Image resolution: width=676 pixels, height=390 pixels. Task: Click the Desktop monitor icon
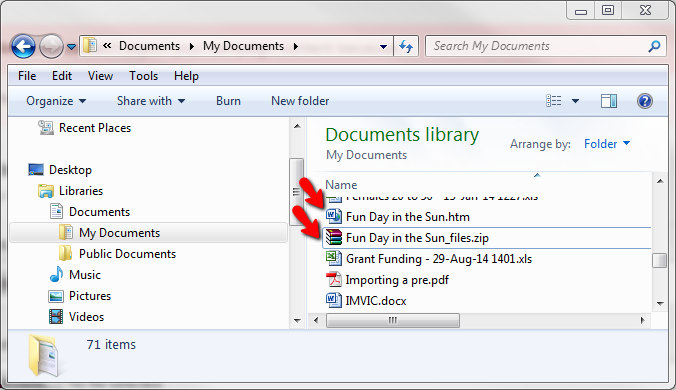coord(36,170)
